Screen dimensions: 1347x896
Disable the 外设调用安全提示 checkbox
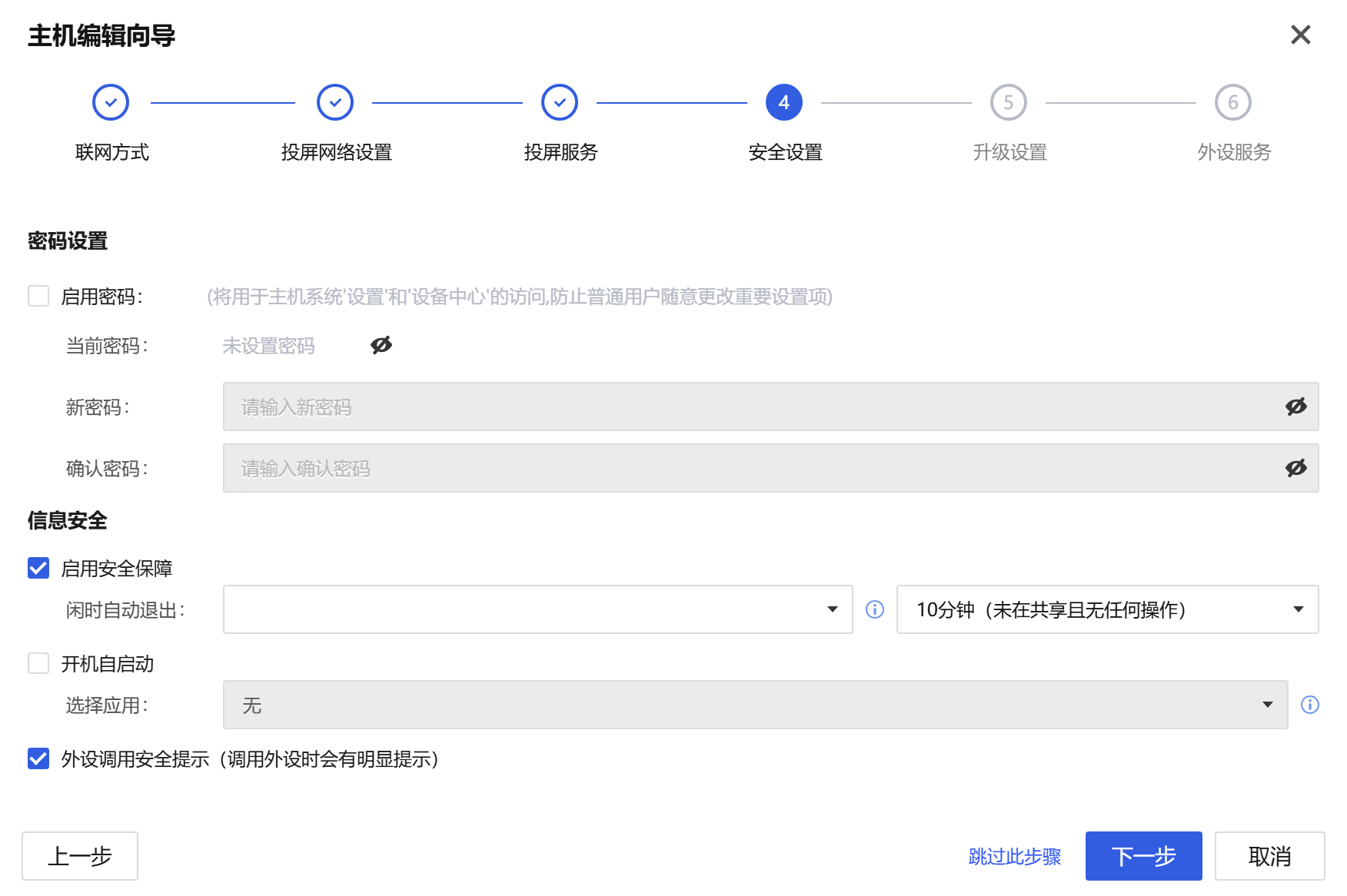click(x=38, y=759)
